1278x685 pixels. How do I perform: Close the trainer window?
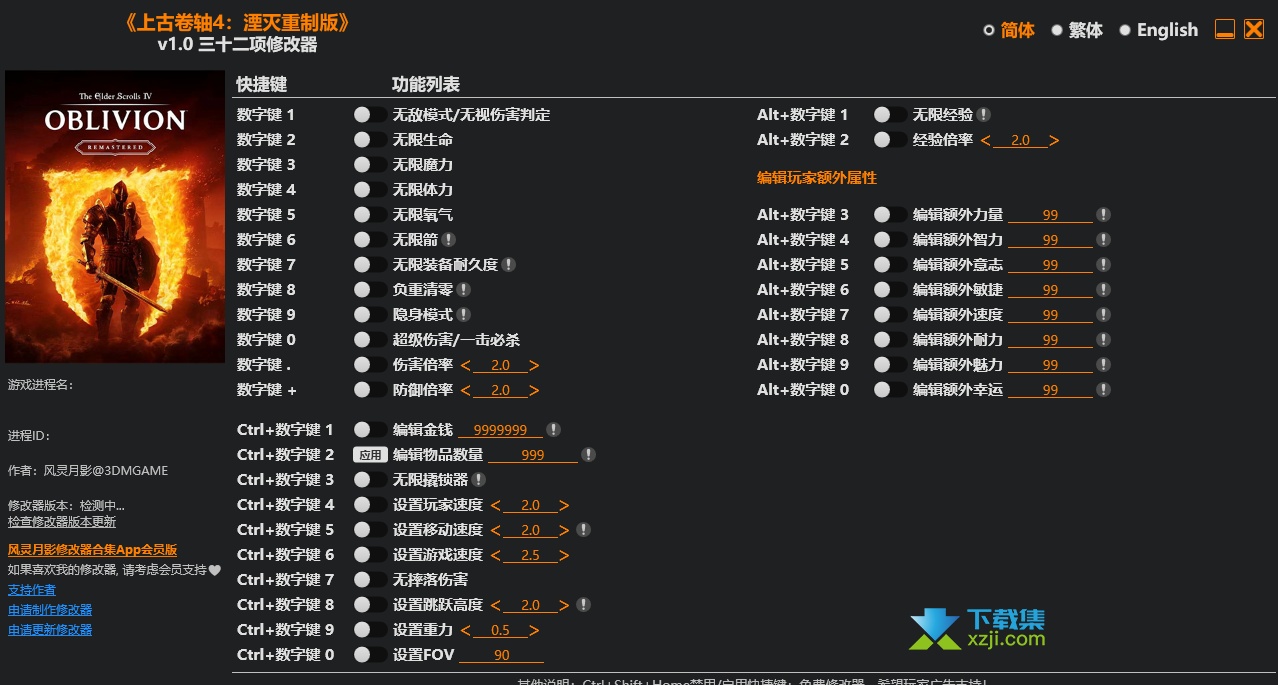[1254, 30]
